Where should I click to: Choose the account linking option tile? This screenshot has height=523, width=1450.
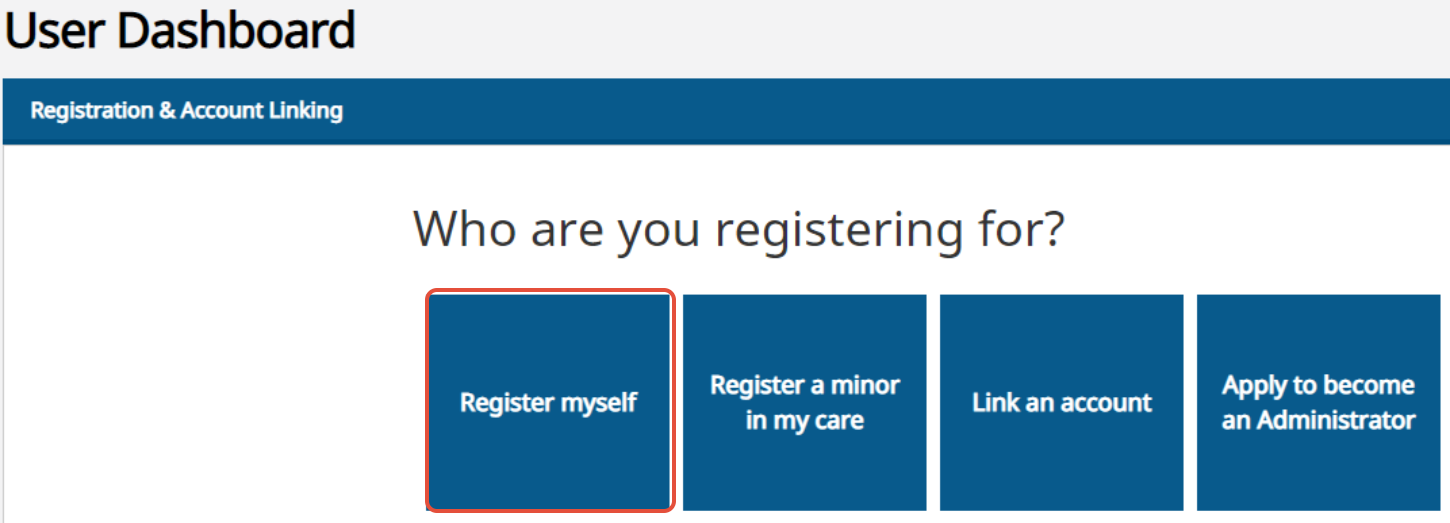point(1061,402)
